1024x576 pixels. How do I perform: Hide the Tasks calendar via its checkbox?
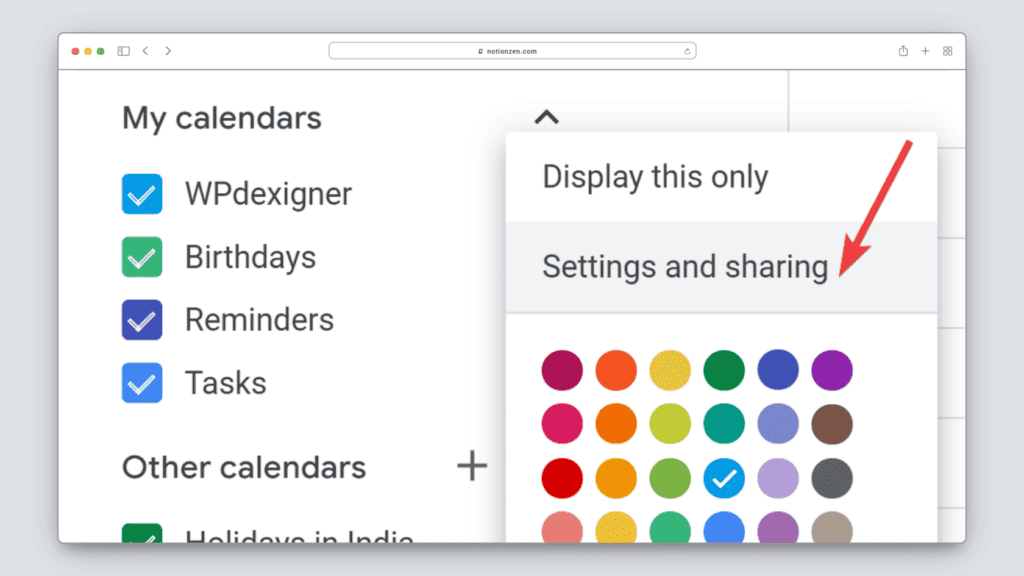point(142,383)
